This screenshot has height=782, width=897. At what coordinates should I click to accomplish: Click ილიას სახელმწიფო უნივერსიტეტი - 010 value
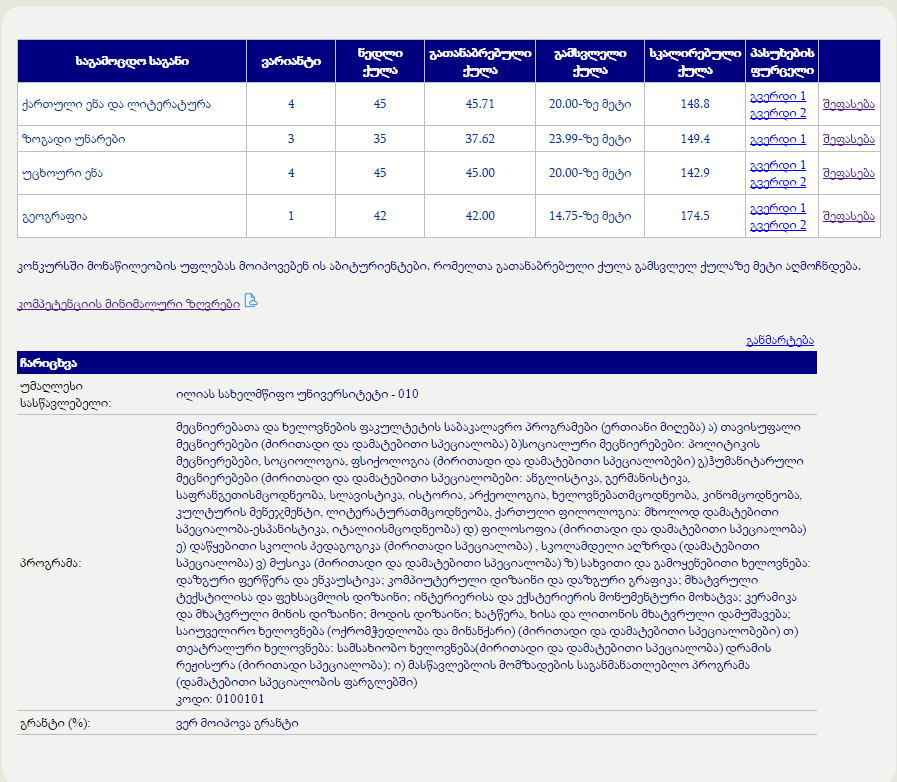(x=297, y=394)
